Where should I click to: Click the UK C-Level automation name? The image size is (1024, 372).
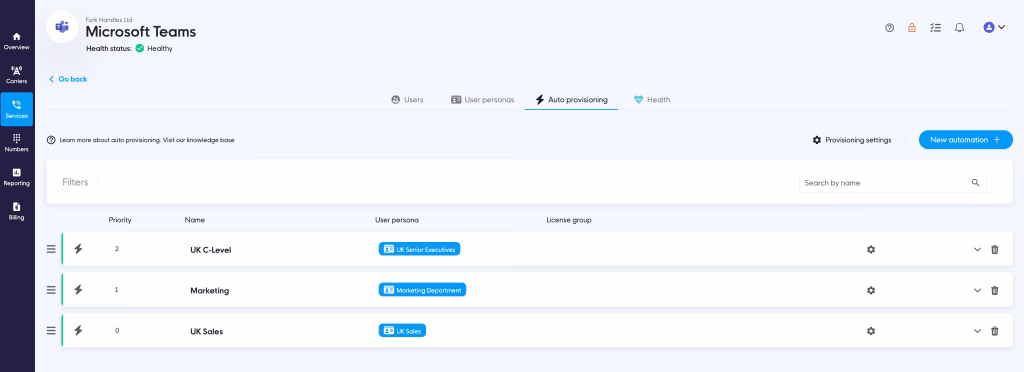click(x=210, y=250)
